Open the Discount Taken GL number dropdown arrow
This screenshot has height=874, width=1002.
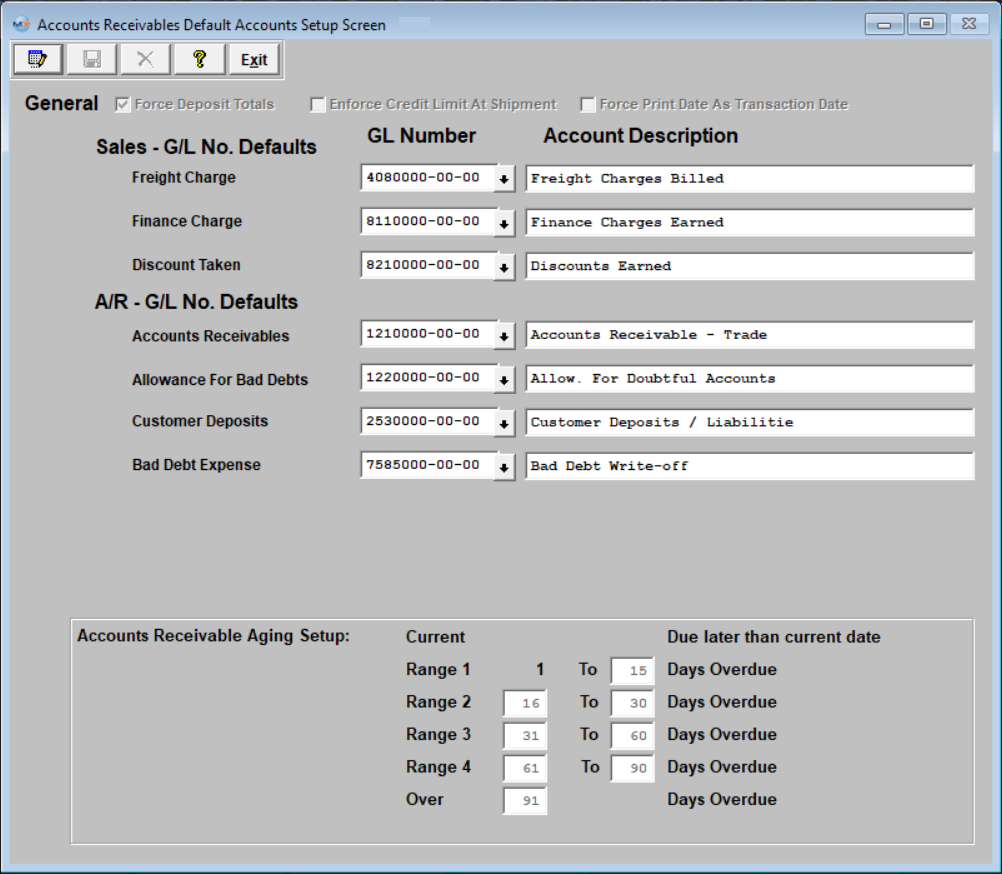pyautogui.click(x=504, y=266)
